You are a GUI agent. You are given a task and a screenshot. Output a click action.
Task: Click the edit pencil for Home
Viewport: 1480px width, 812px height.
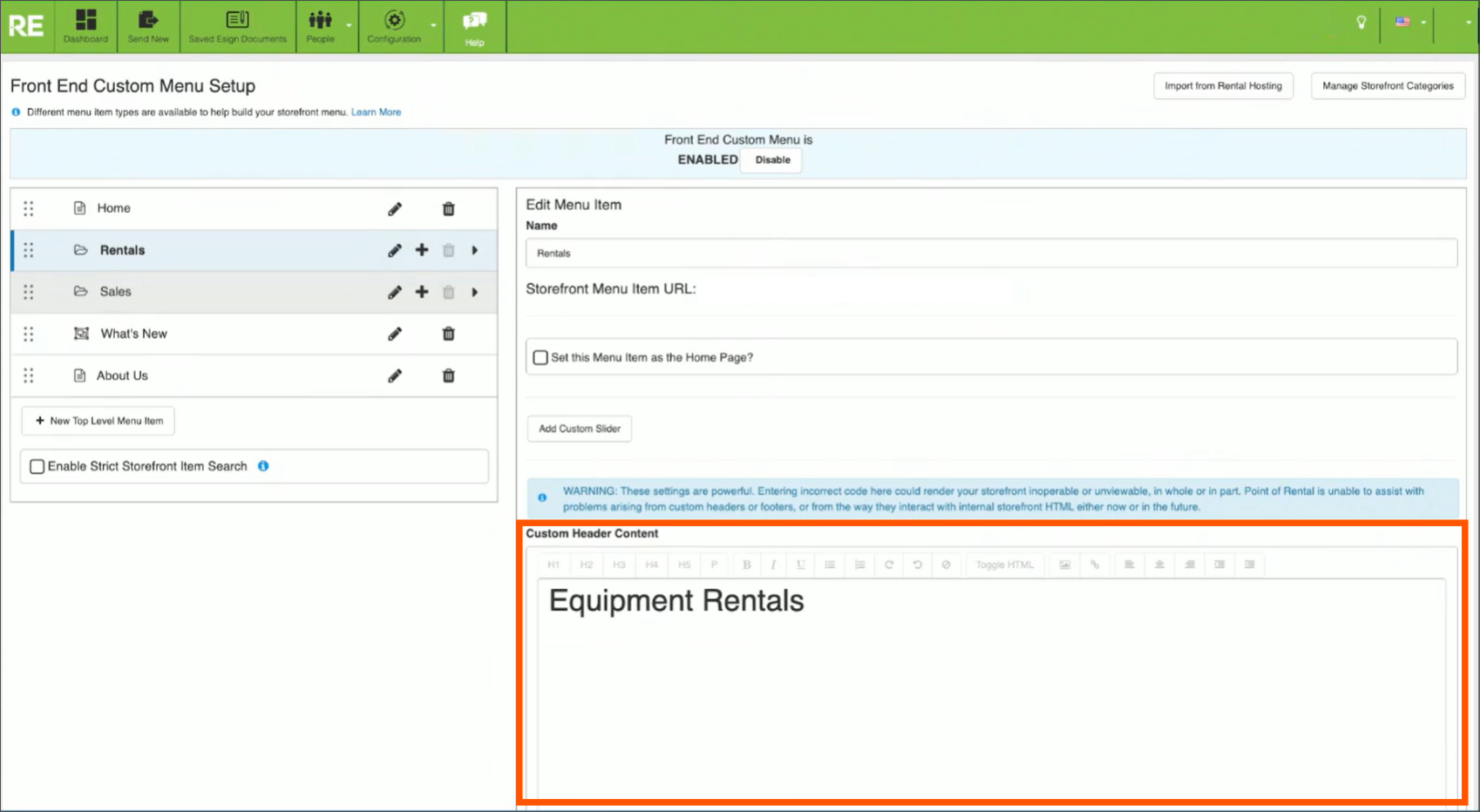click(395, 209)
